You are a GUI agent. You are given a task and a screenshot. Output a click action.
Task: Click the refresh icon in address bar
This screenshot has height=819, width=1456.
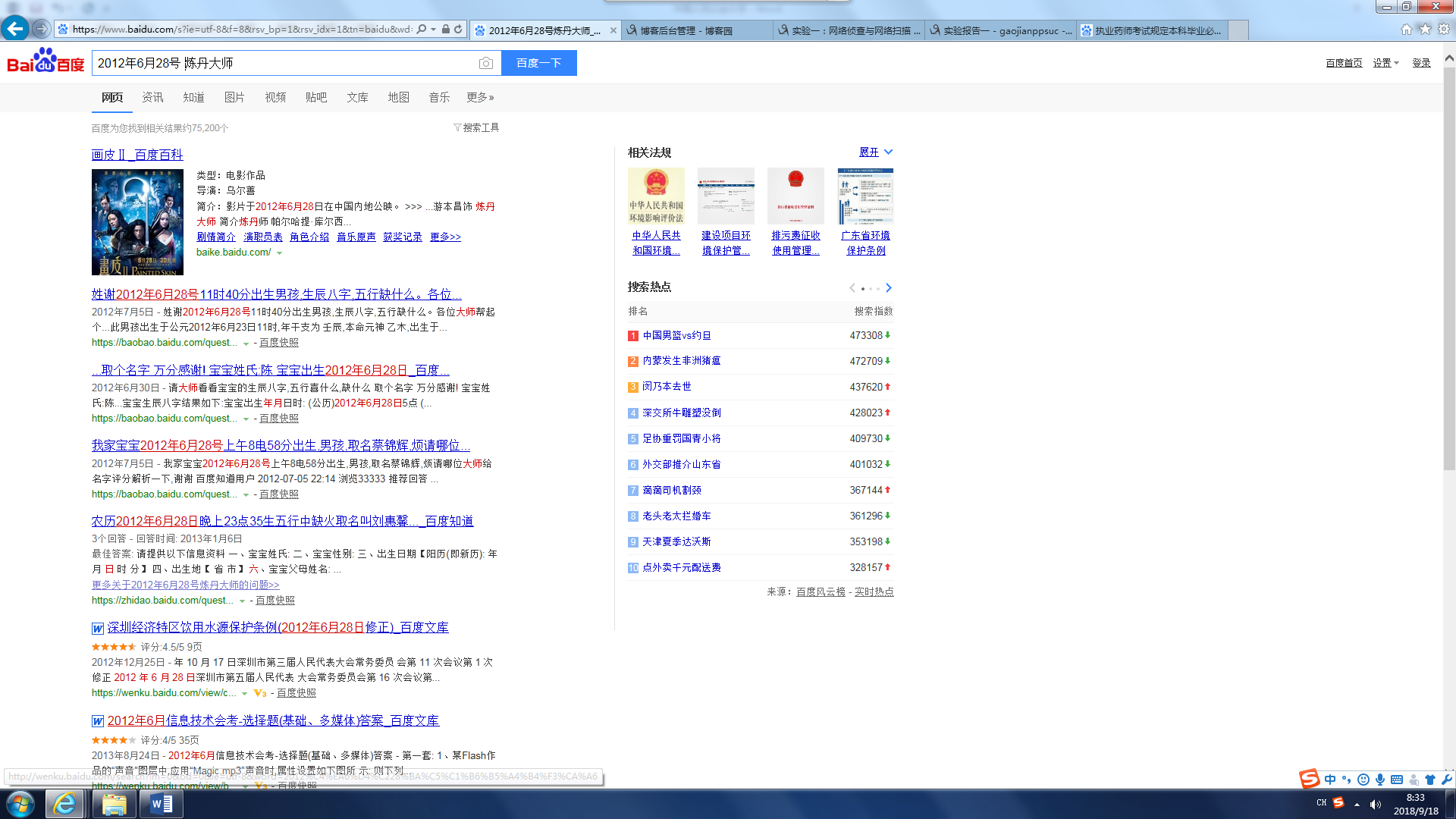tap(458, 30)
